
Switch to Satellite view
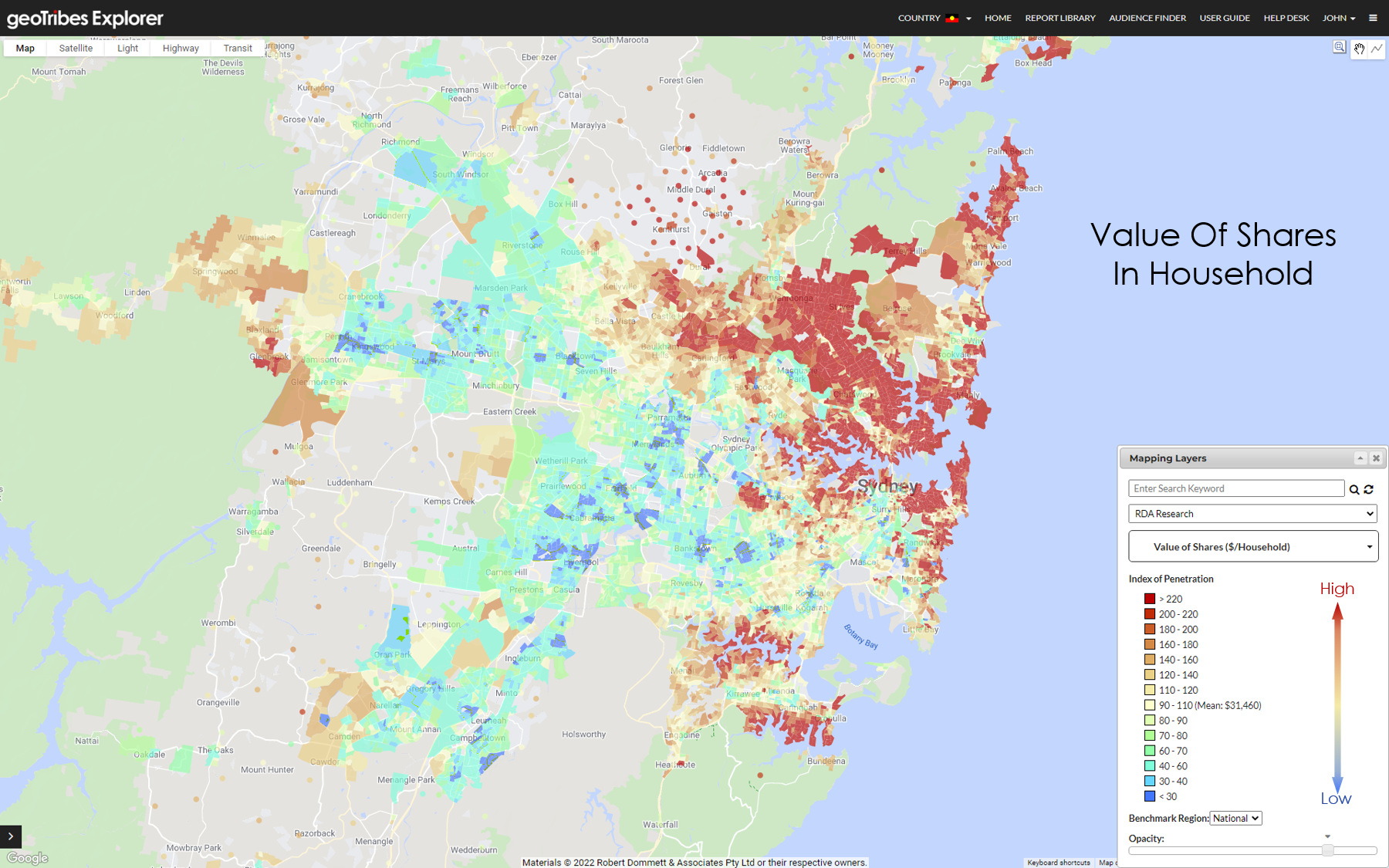pyautogui.click(x=75, y=48)
